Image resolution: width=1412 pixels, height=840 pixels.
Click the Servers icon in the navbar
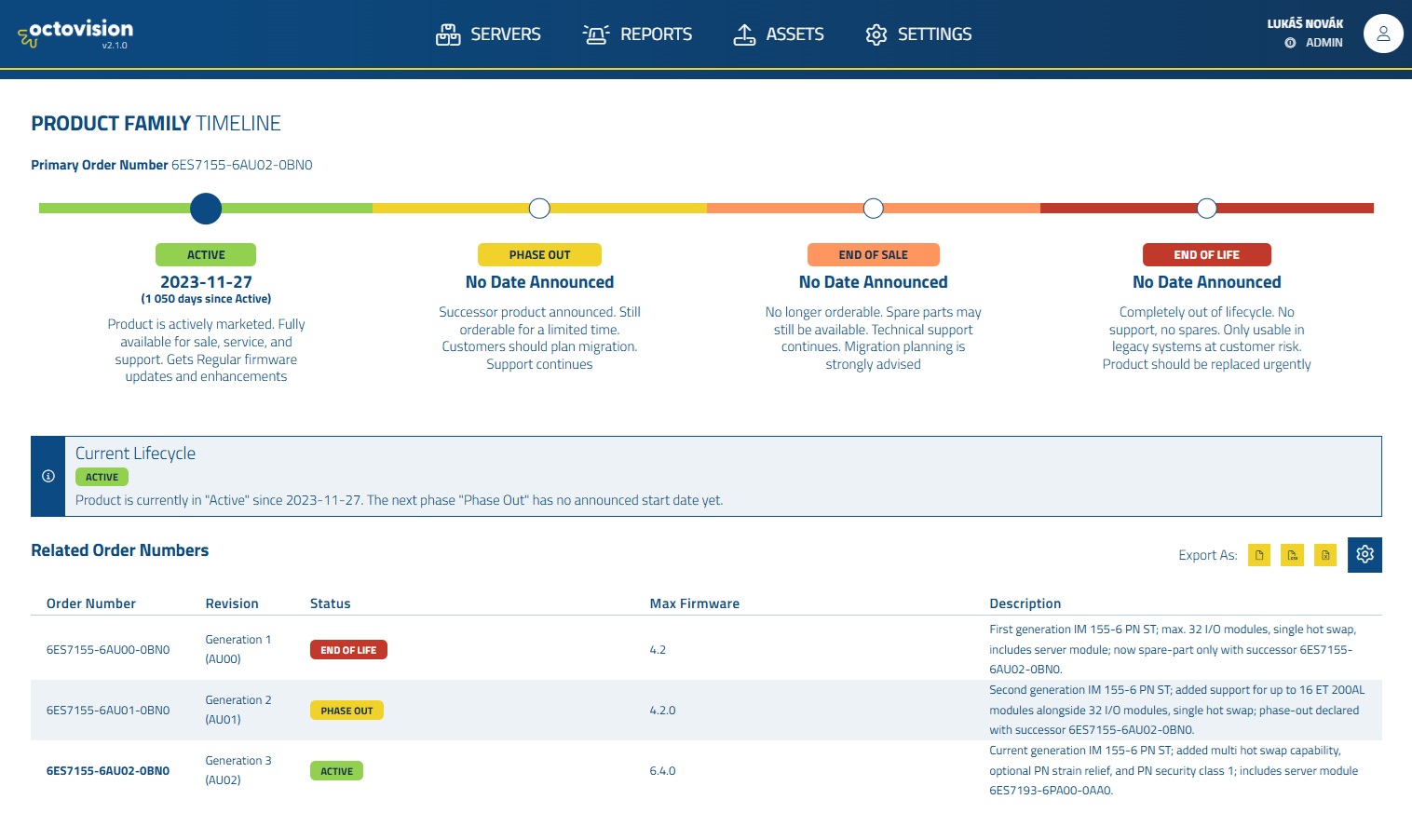(448, 34)
